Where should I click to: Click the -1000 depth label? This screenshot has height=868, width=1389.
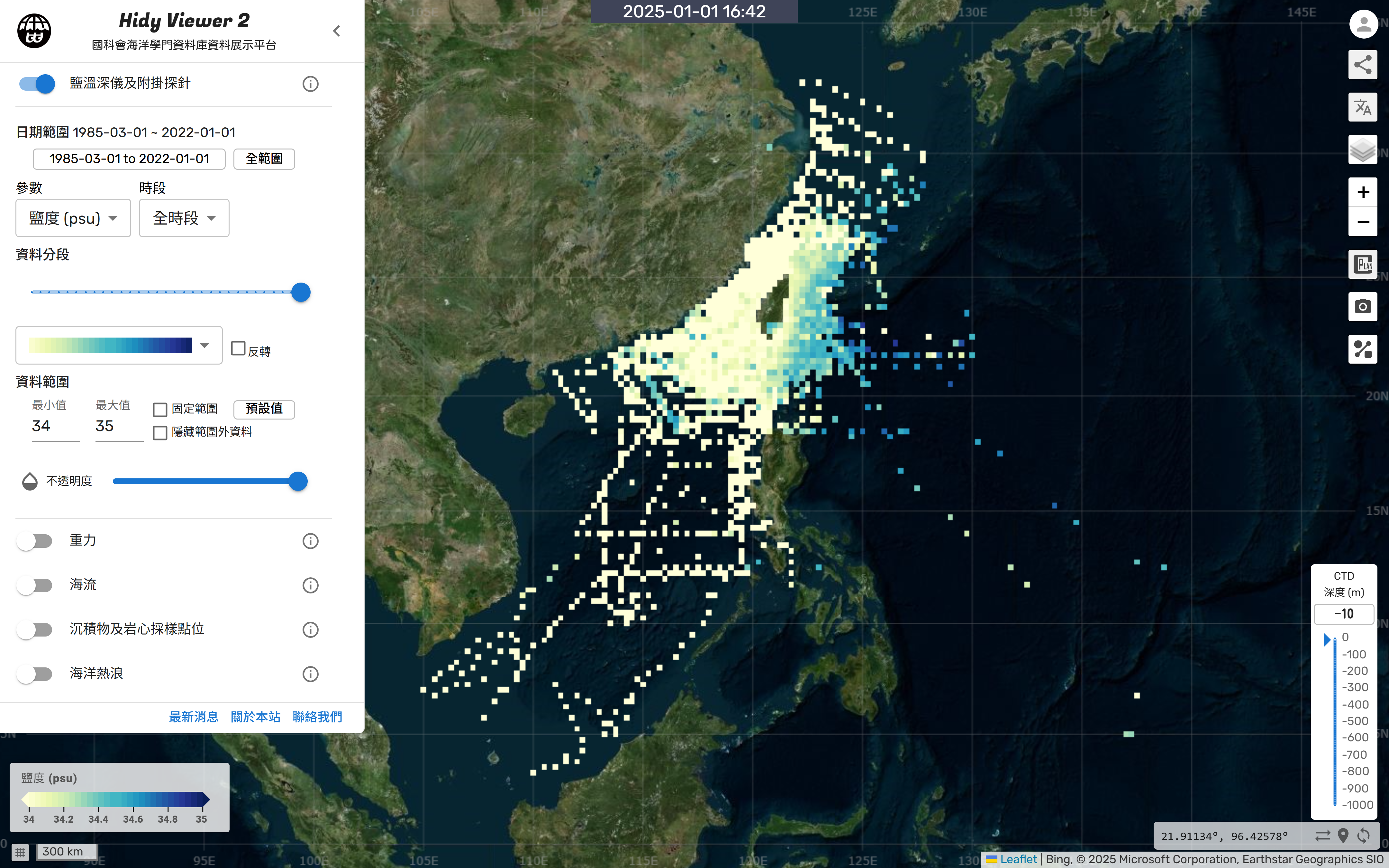(1357, 805)
